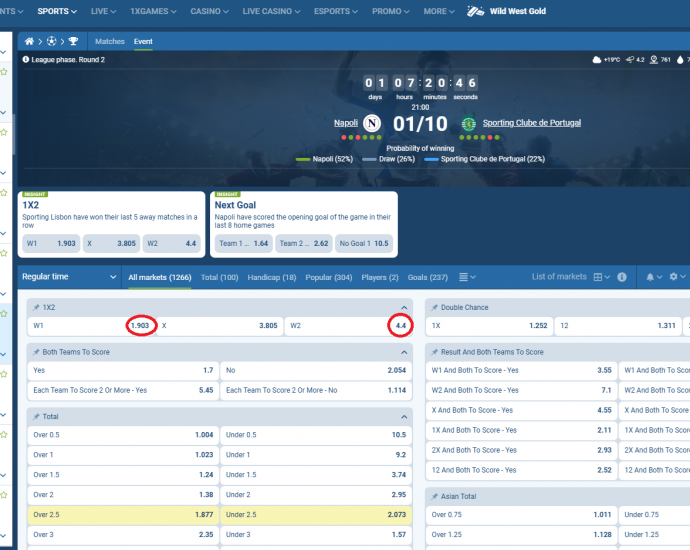Screen dimensions: 690x550
Task: Open the LIVE menu dropdown
Action: [103, 11]
